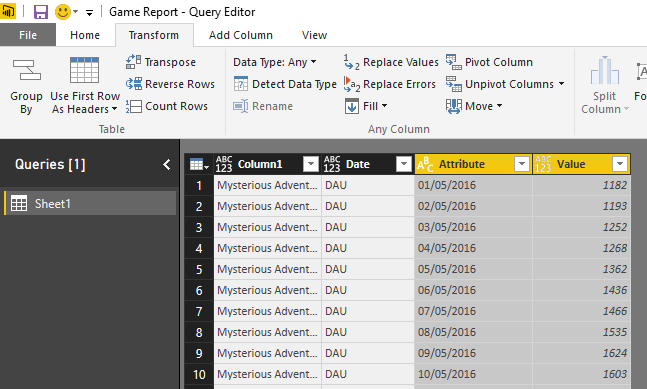The width and height of the screenshot is (647, 389).
Task: Select the Column1 header
Action: click(x=267, y=164)
